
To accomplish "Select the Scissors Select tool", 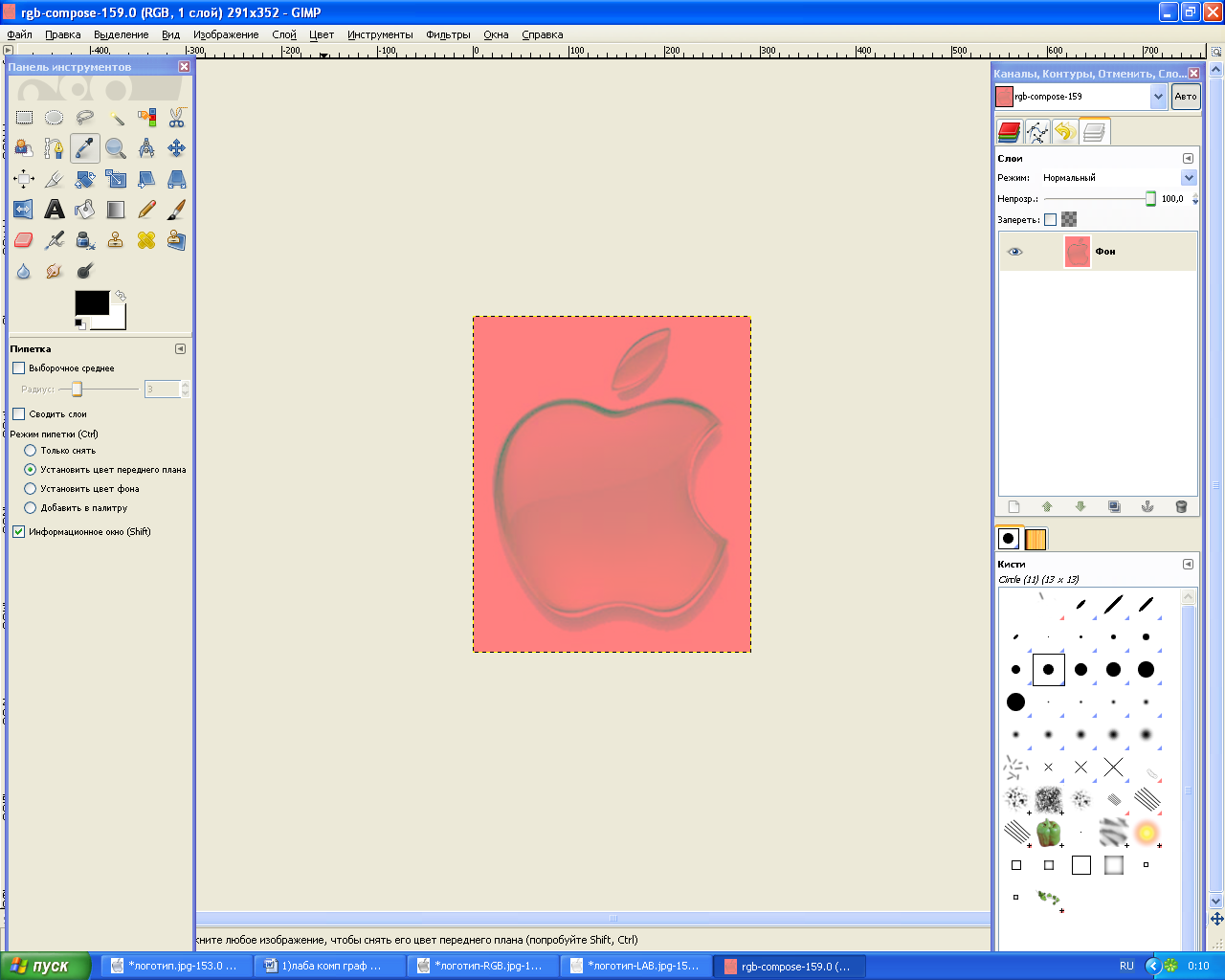I will tap(177, 118).
